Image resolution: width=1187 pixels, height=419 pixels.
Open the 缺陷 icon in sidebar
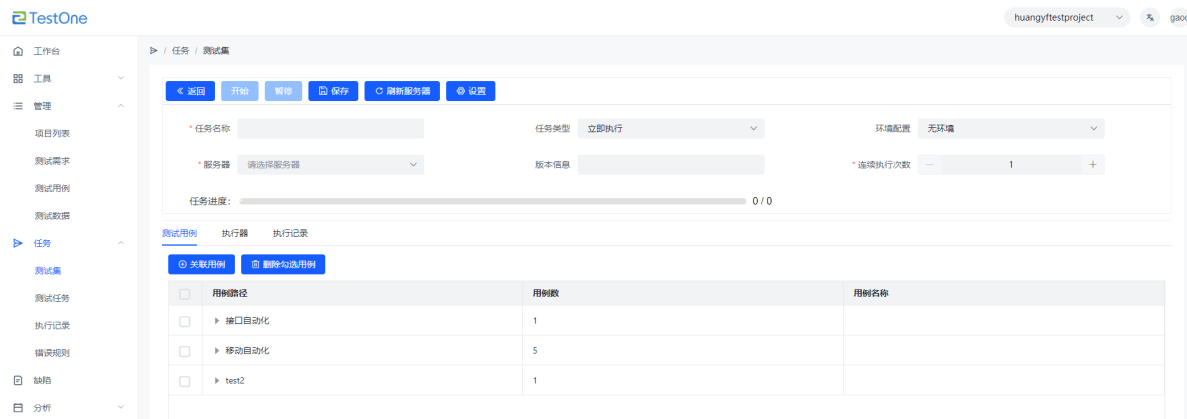(18, 380)
